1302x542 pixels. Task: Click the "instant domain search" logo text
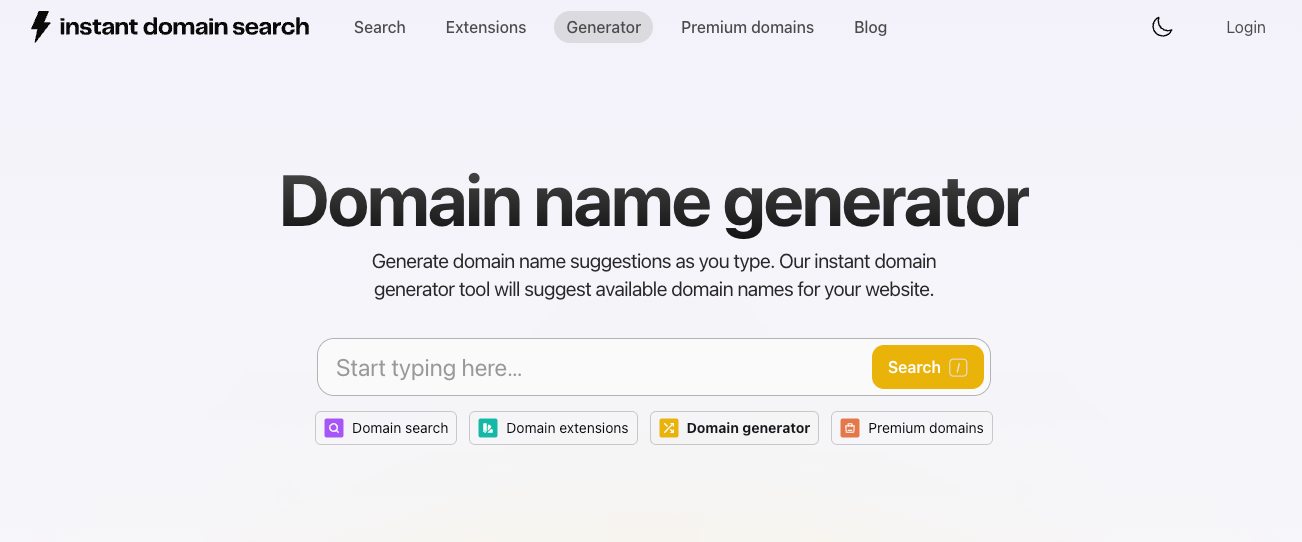coord(184,27)
